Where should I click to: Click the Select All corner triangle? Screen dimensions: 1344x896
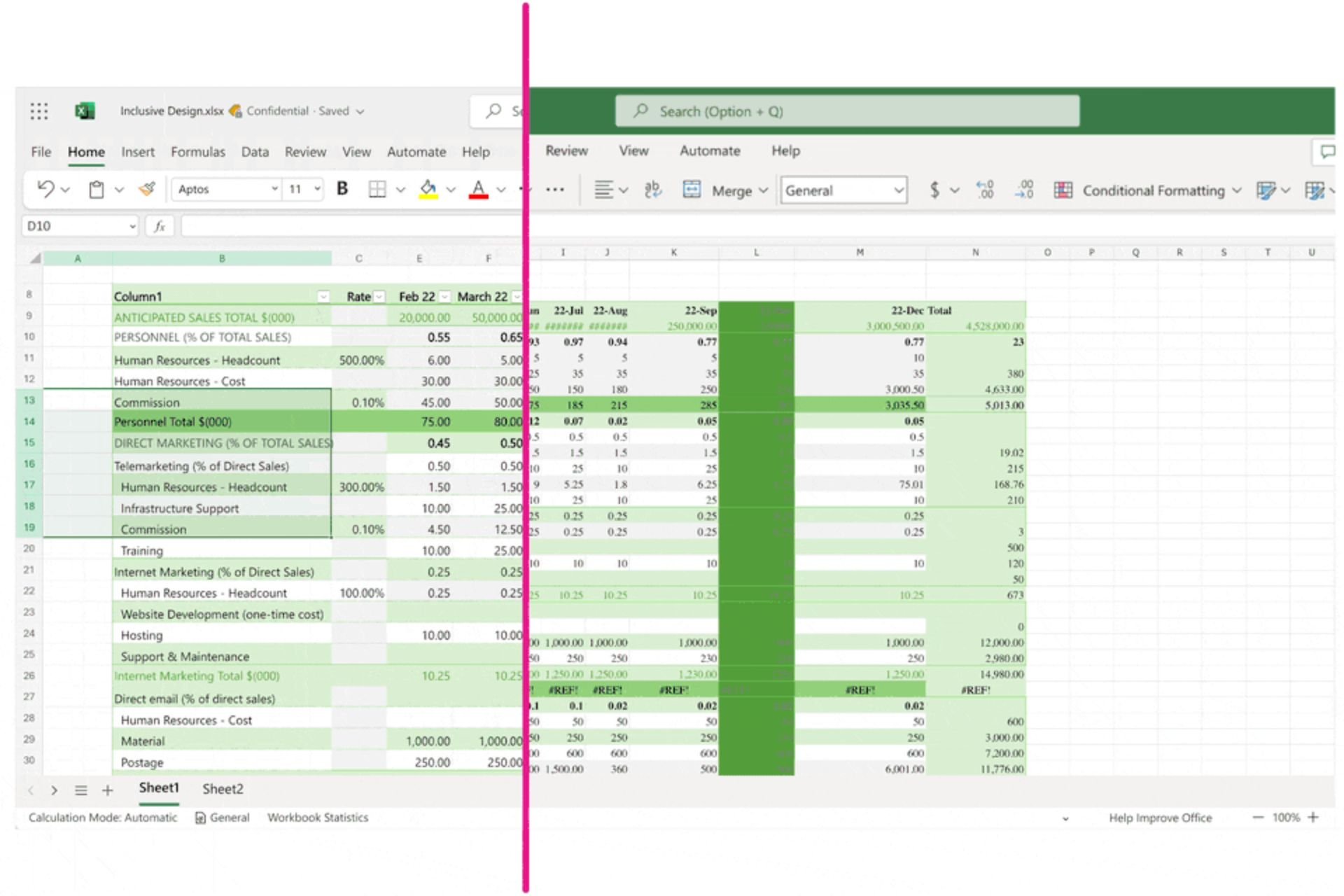(35, 259)
